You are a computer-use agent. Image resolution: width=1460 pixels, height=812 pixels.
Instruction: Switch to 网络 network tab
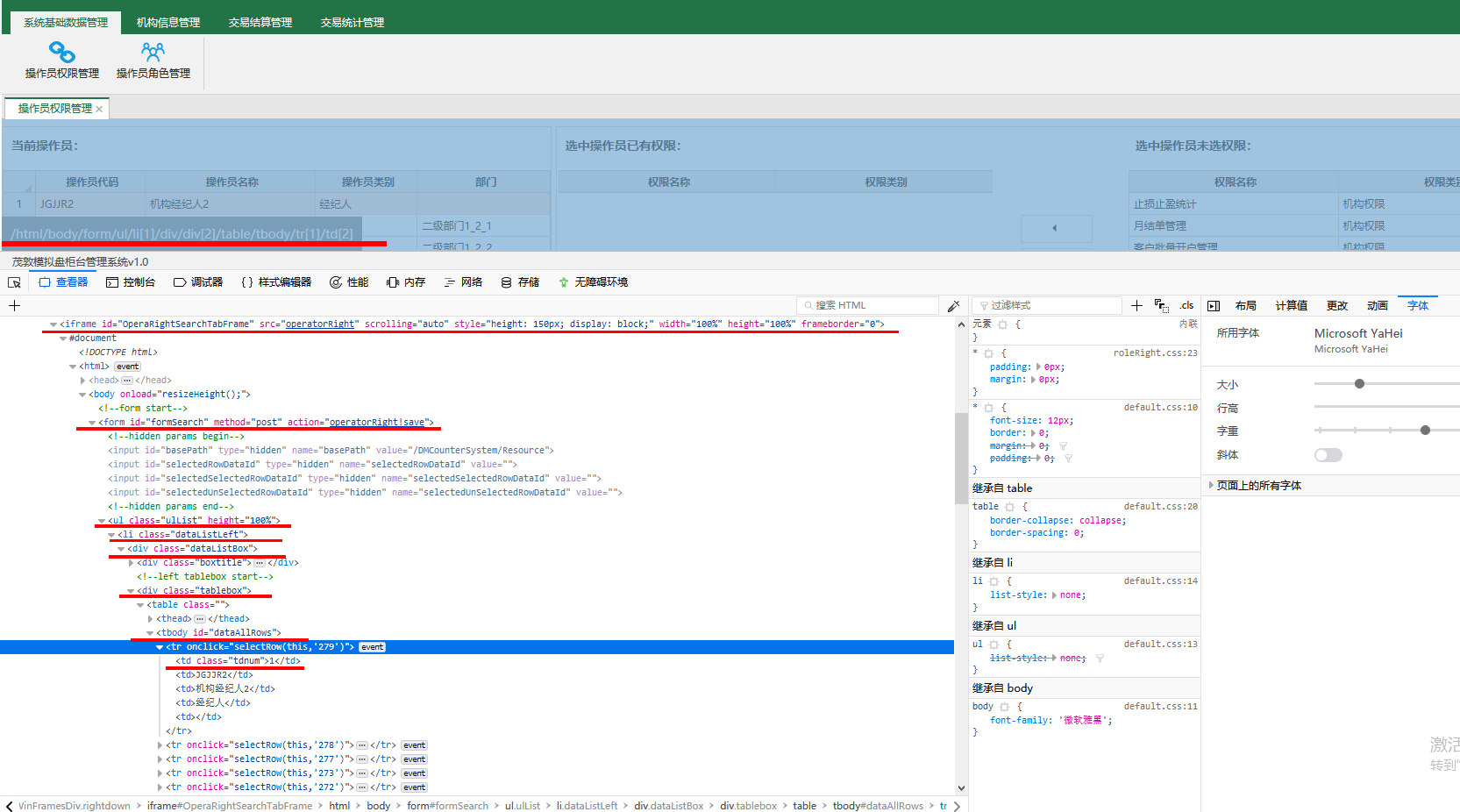(x=463, y=282)
